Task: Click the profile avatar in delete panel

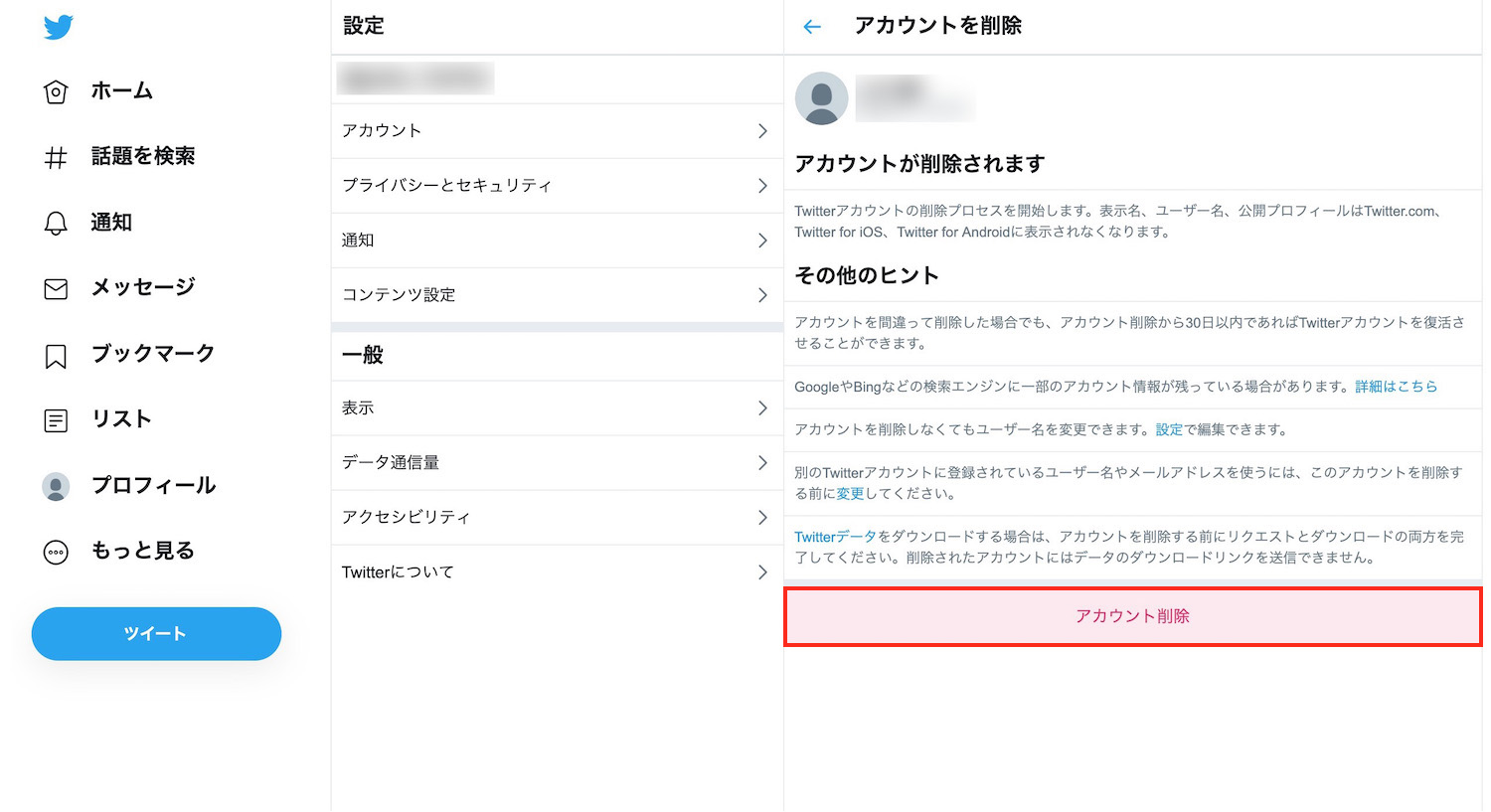Action: pos(822,98)
